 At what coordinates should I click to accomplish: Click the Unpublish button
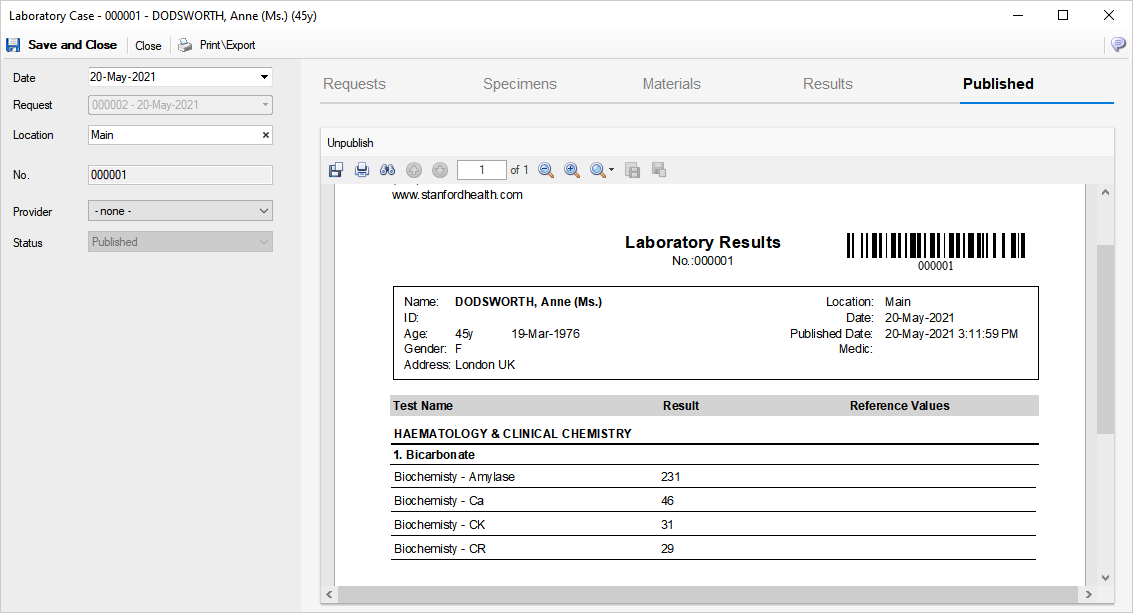[350, 143]
